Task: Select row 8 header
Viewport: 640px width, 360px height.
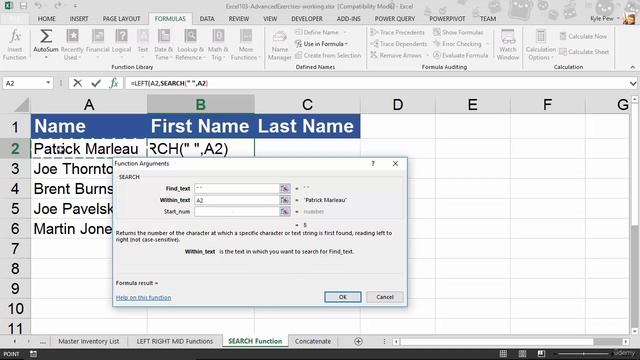Action: (15, 269)
